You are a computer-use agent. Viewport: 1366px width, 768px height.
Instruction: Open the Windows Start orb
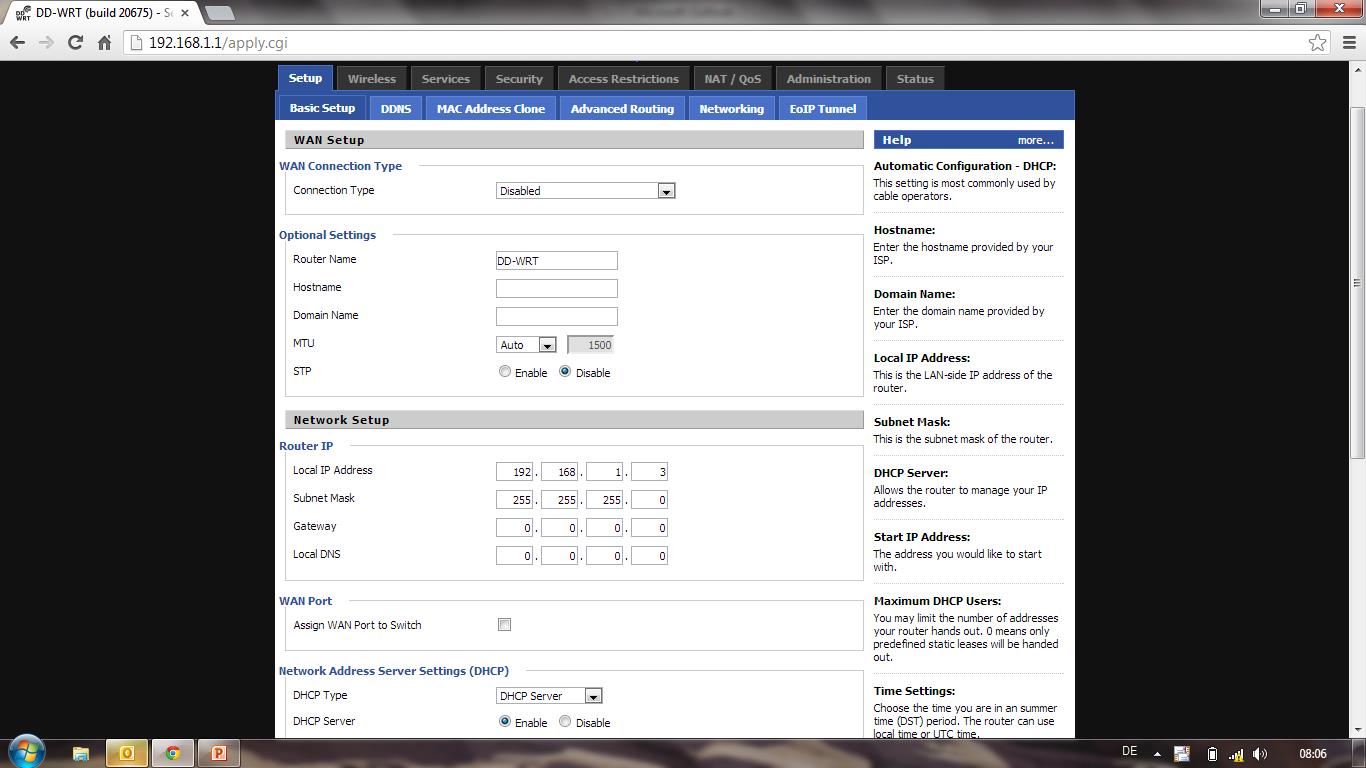(27, 752)
